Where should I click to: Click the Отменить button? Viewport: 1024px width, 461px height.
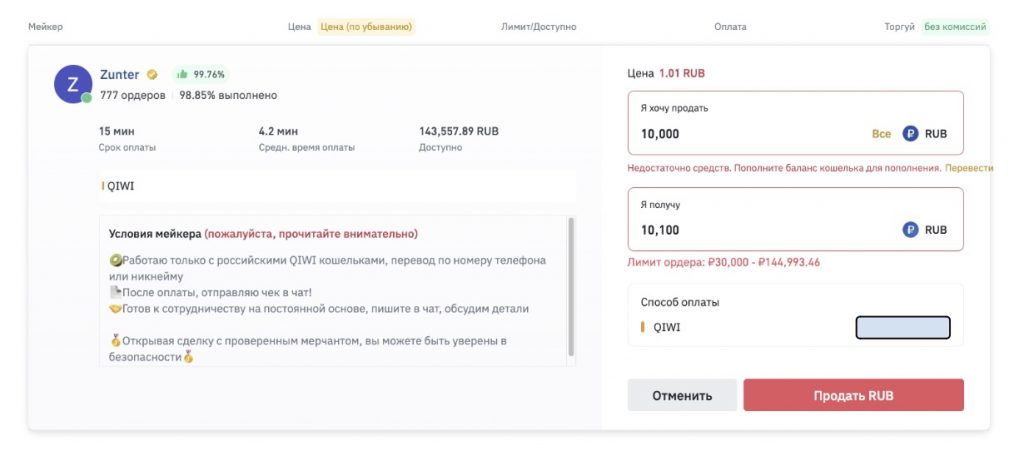pos(682,395)
